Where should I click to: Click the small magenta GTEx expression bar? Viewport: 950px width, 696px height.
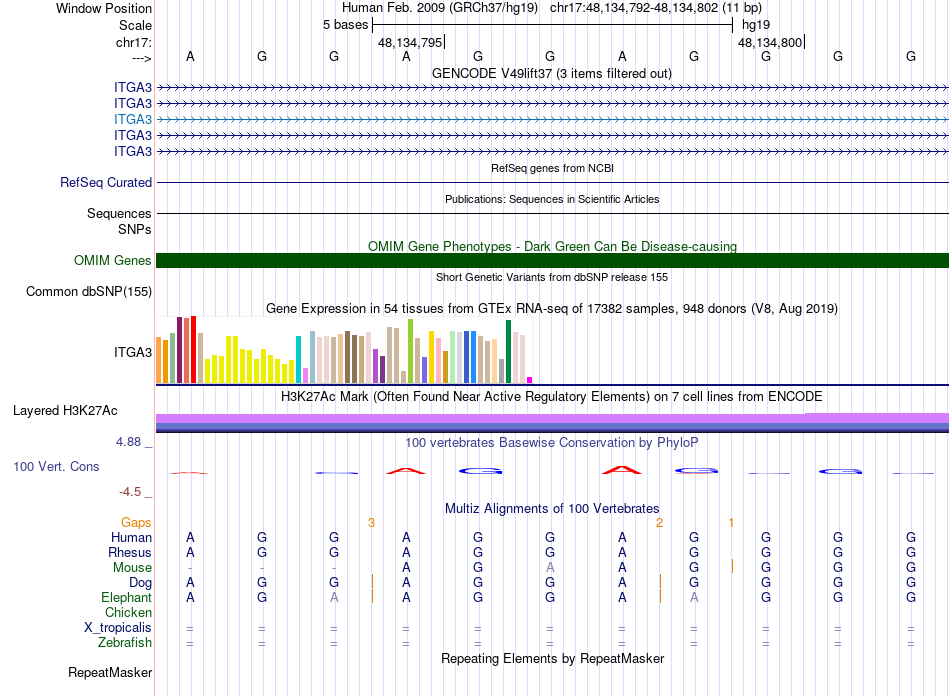tap(530, 380)
